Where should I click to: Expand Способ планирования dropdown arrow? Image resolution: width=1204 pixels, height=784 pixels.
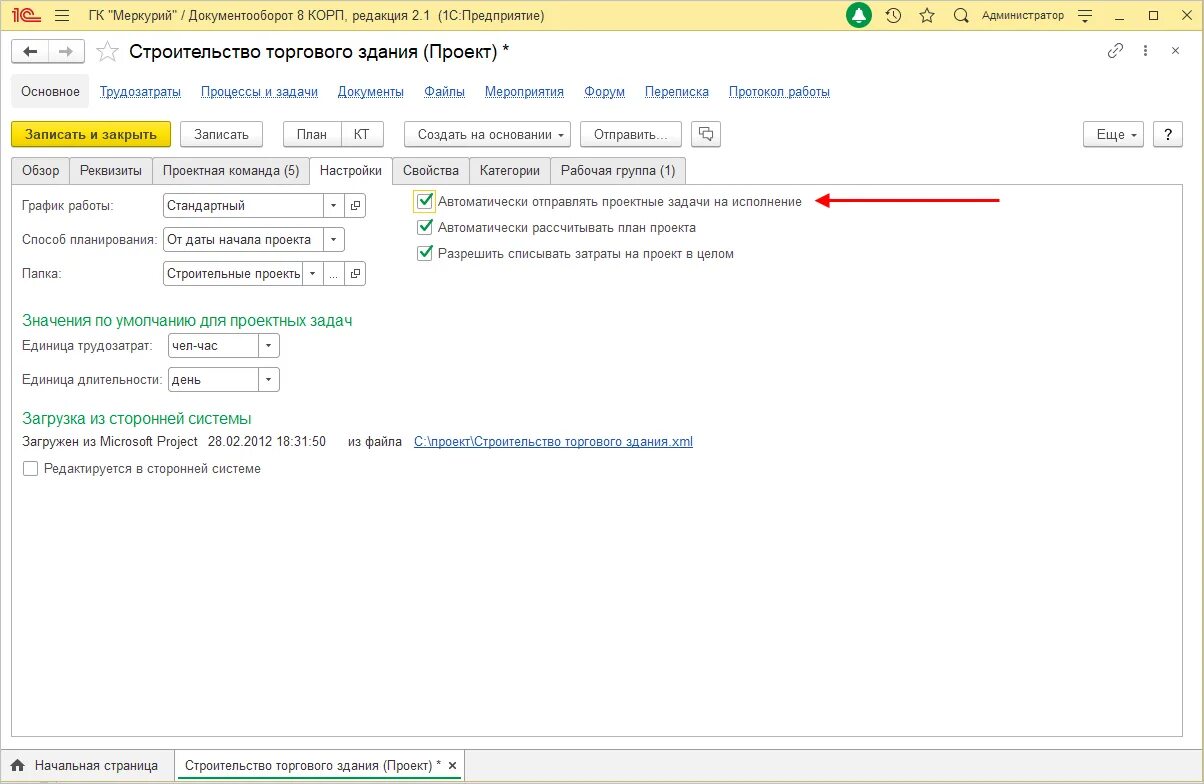(334, 239)
